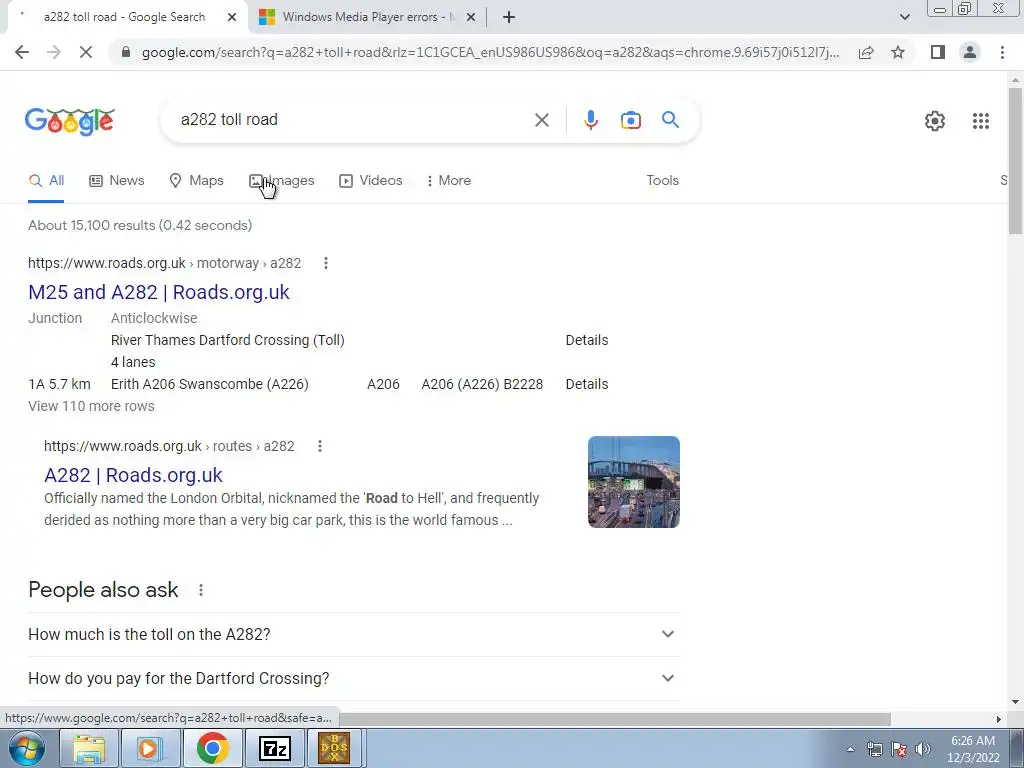Switch to Images results
Screen dimensions: 1024x768
(x=281, y=181)
